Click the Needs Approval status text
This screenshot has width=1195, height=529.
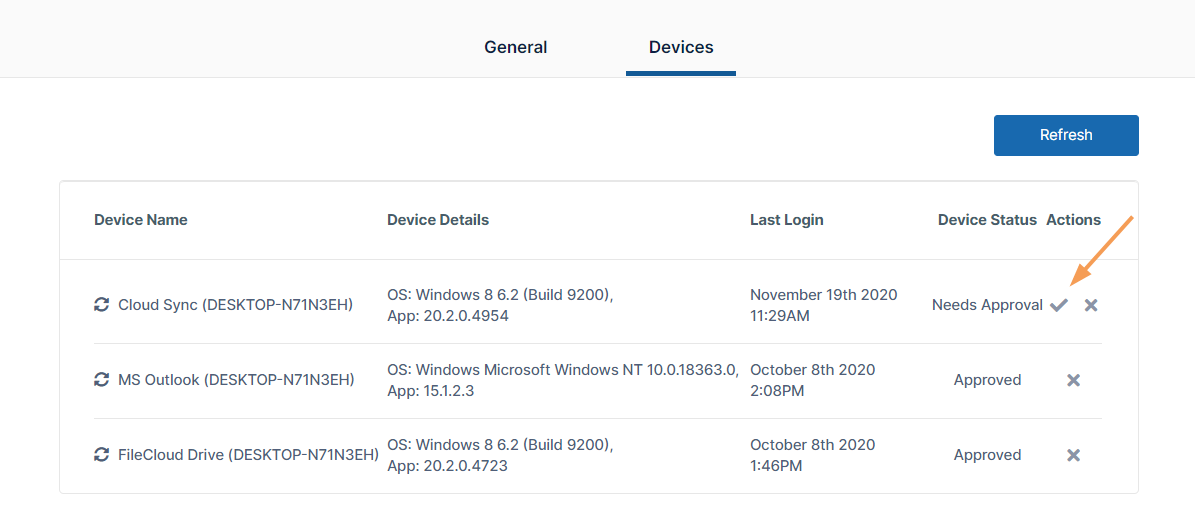point(987,305)
